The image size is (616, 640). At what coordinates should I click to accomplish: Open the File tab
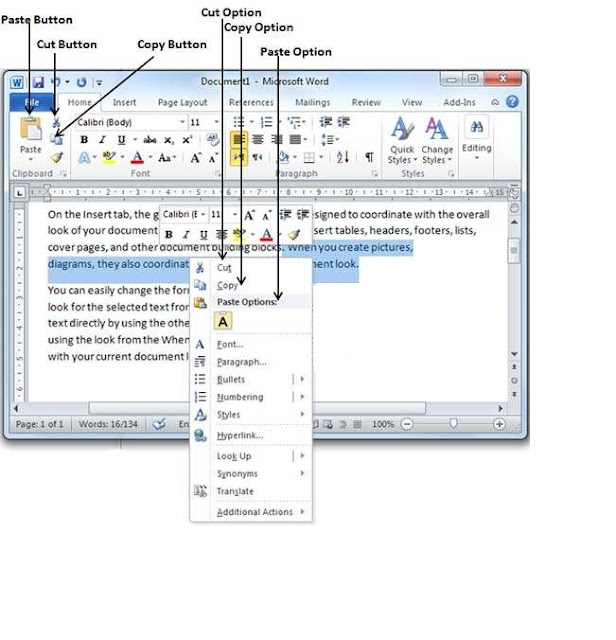pos(32,102)
